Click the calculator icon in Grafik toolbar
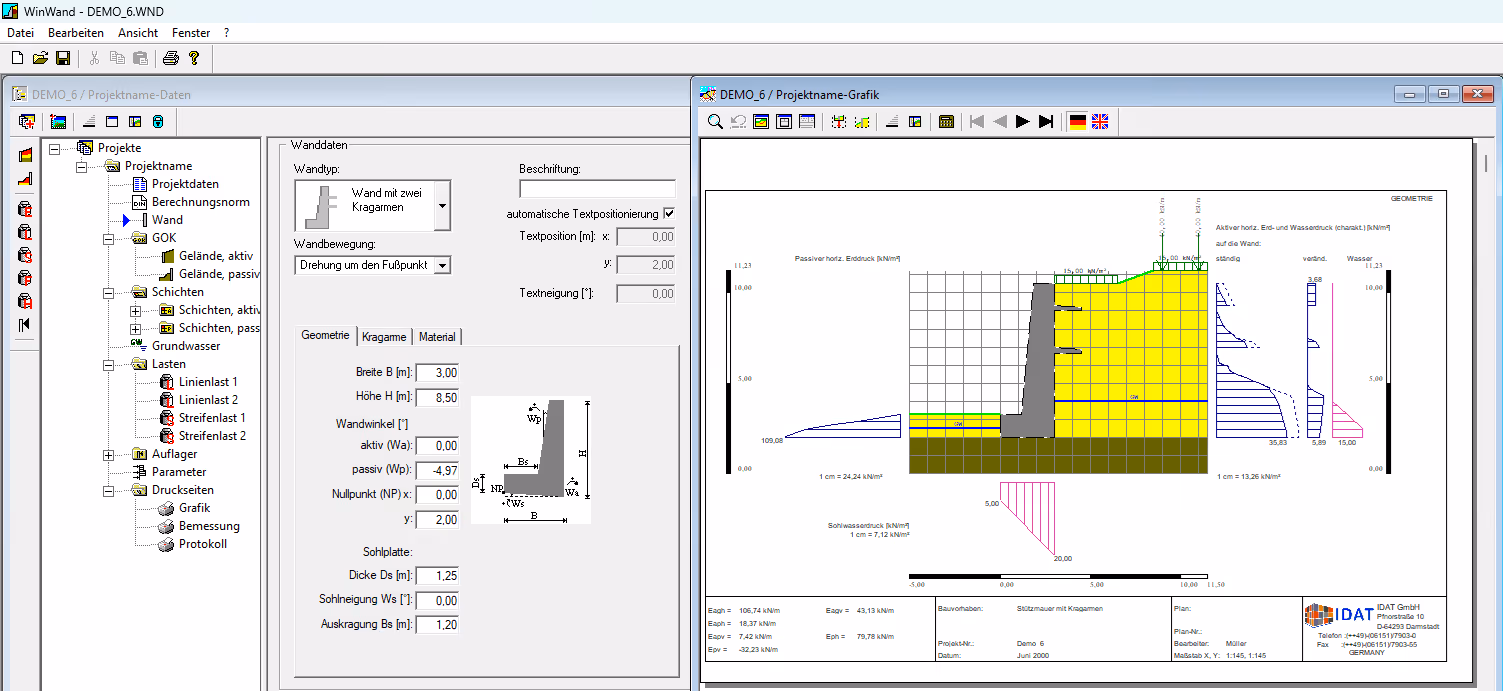Image resolution: width=1503 pixels, height=691 pixels. pos(946,122)
